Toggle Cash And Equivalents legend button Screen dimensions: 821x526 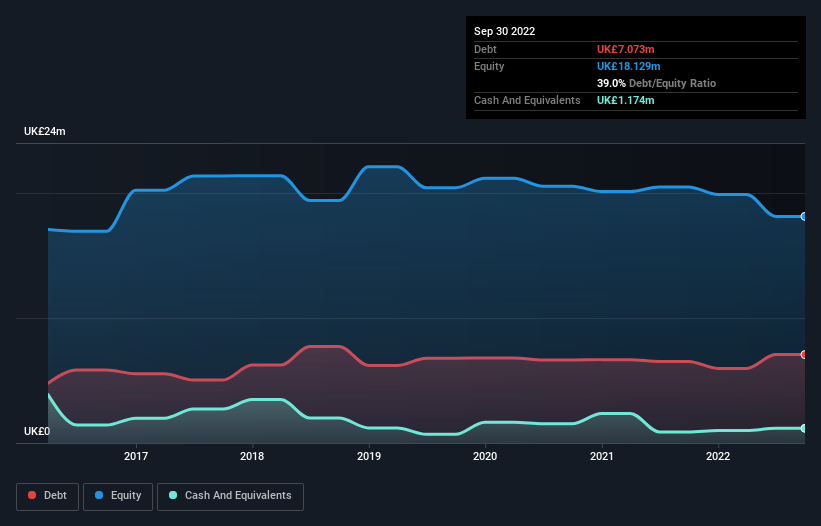pyautogui.click(x=230, y=496)
